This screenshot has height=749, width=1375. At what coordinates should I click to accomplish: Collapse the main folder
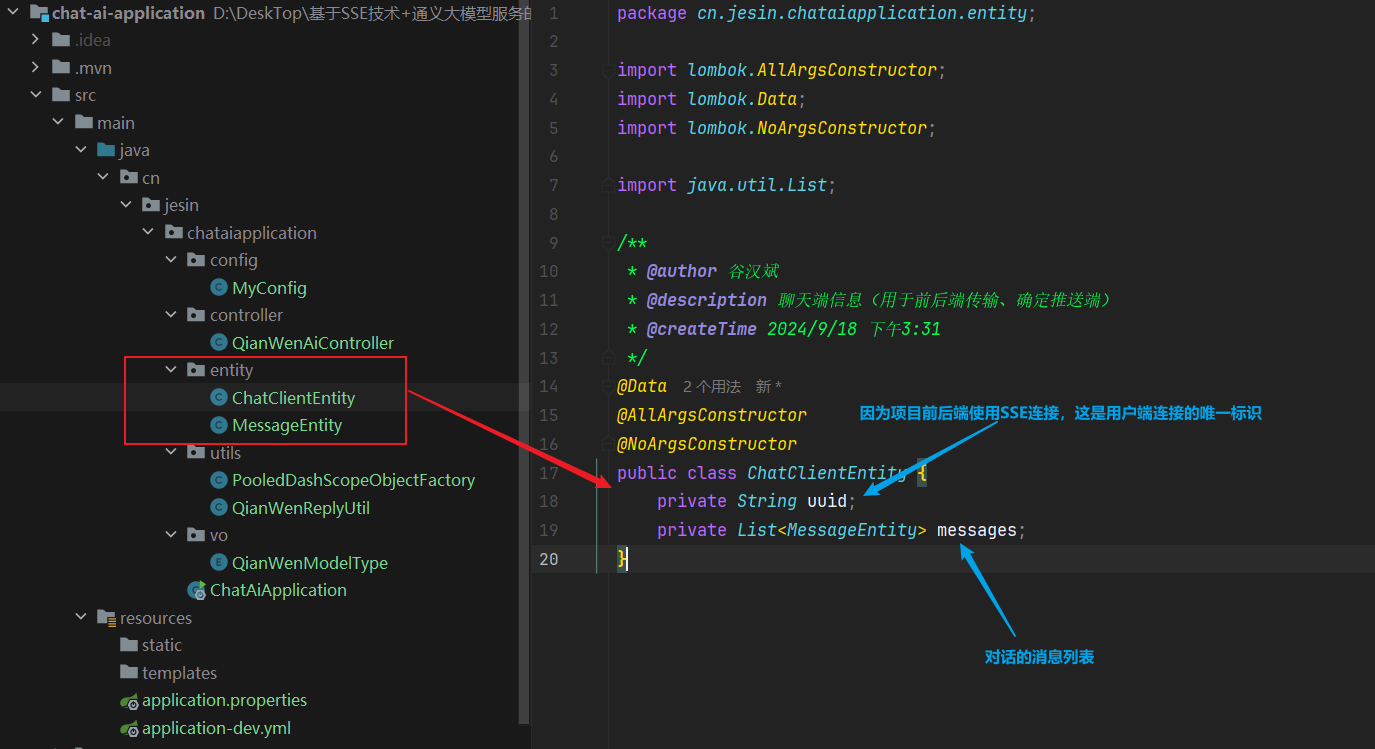[58, 123]
